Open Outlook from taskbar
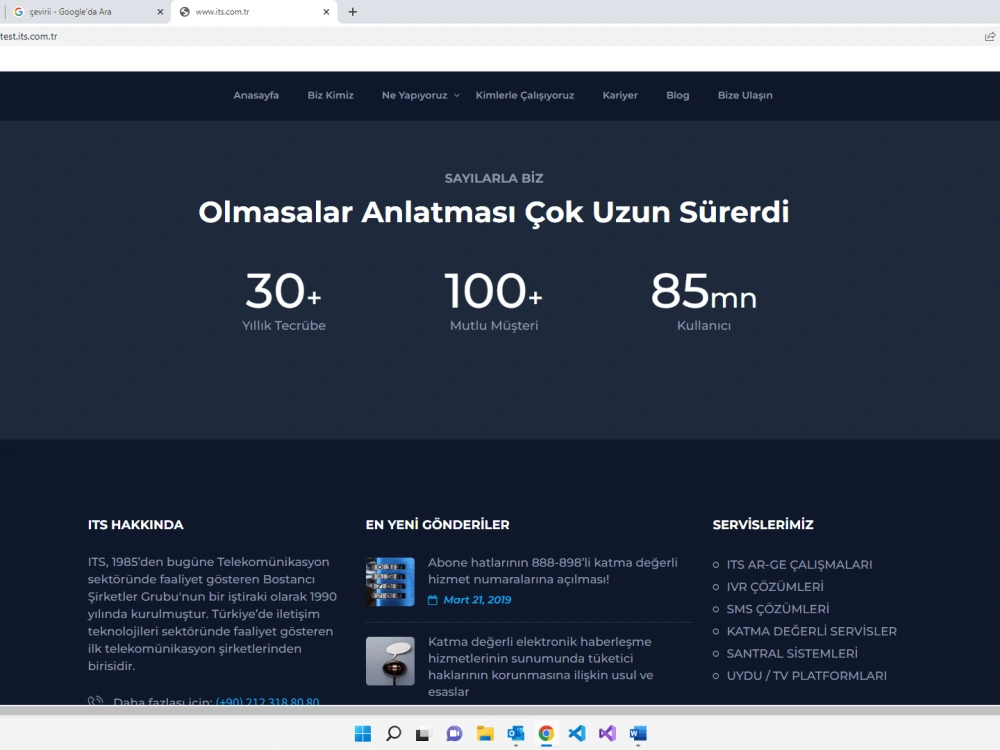 pyautogui.click(x=515, y=733)
